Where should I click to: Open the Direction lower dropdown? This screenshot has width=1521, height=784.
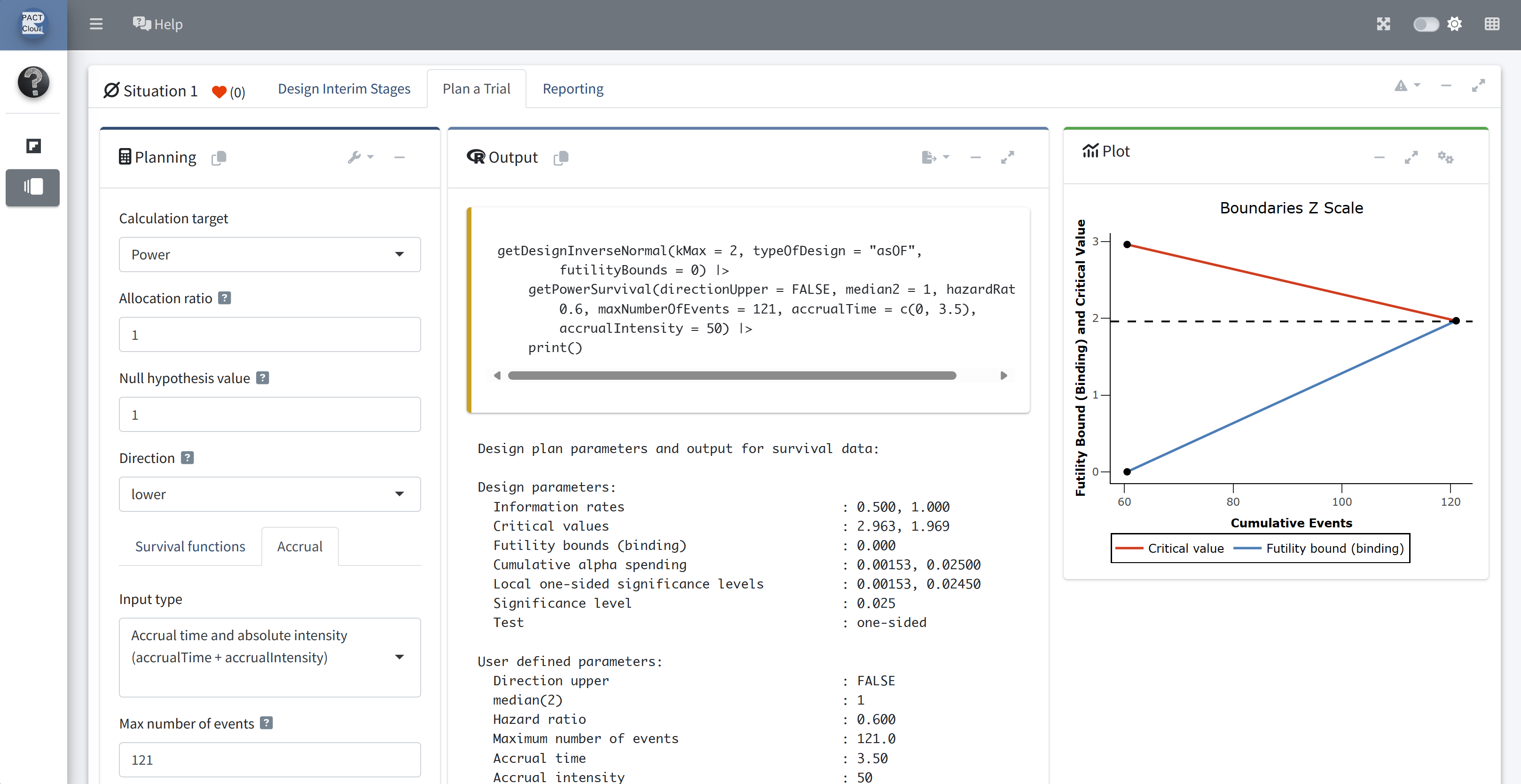[270, 494]
